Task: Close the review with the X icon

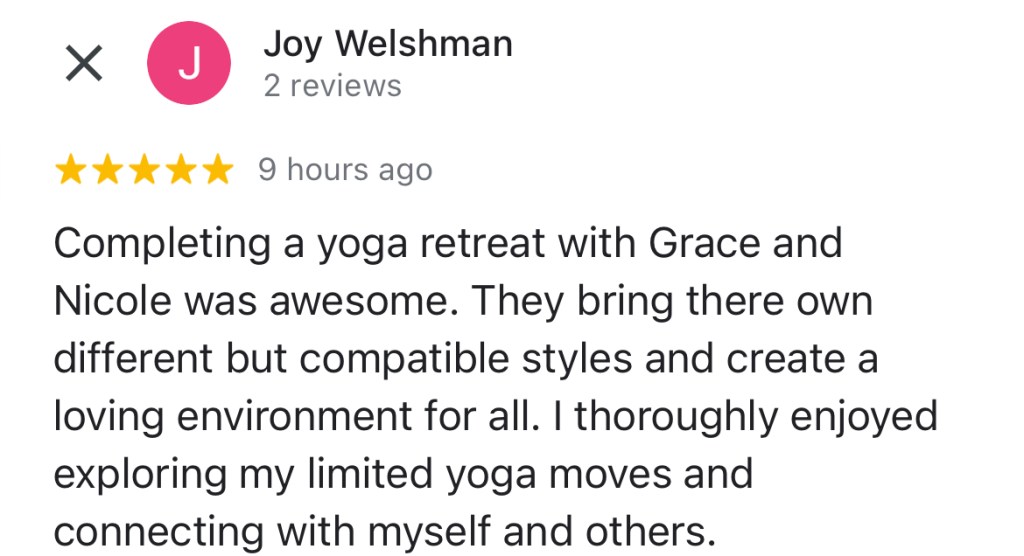Action: point(83,65)
